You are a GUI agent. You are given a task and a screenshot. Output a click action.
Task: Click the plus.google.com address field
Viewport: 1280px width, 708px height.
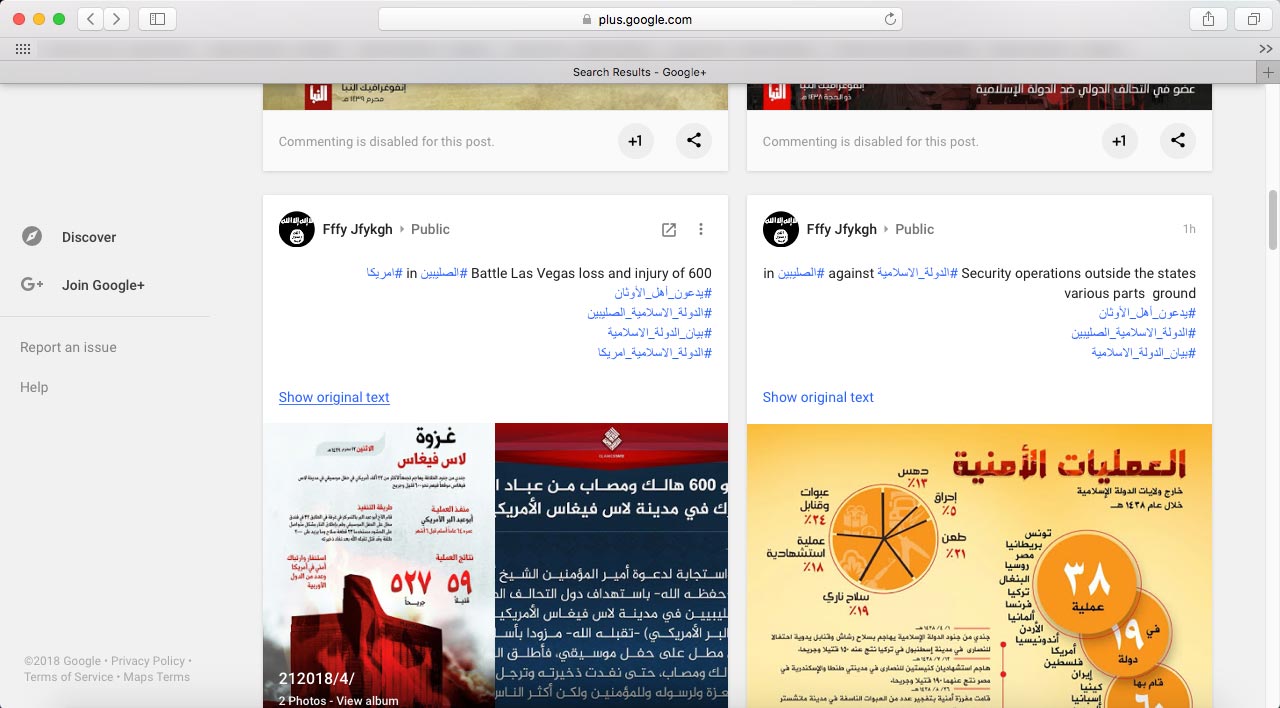(x=640, y=19)
